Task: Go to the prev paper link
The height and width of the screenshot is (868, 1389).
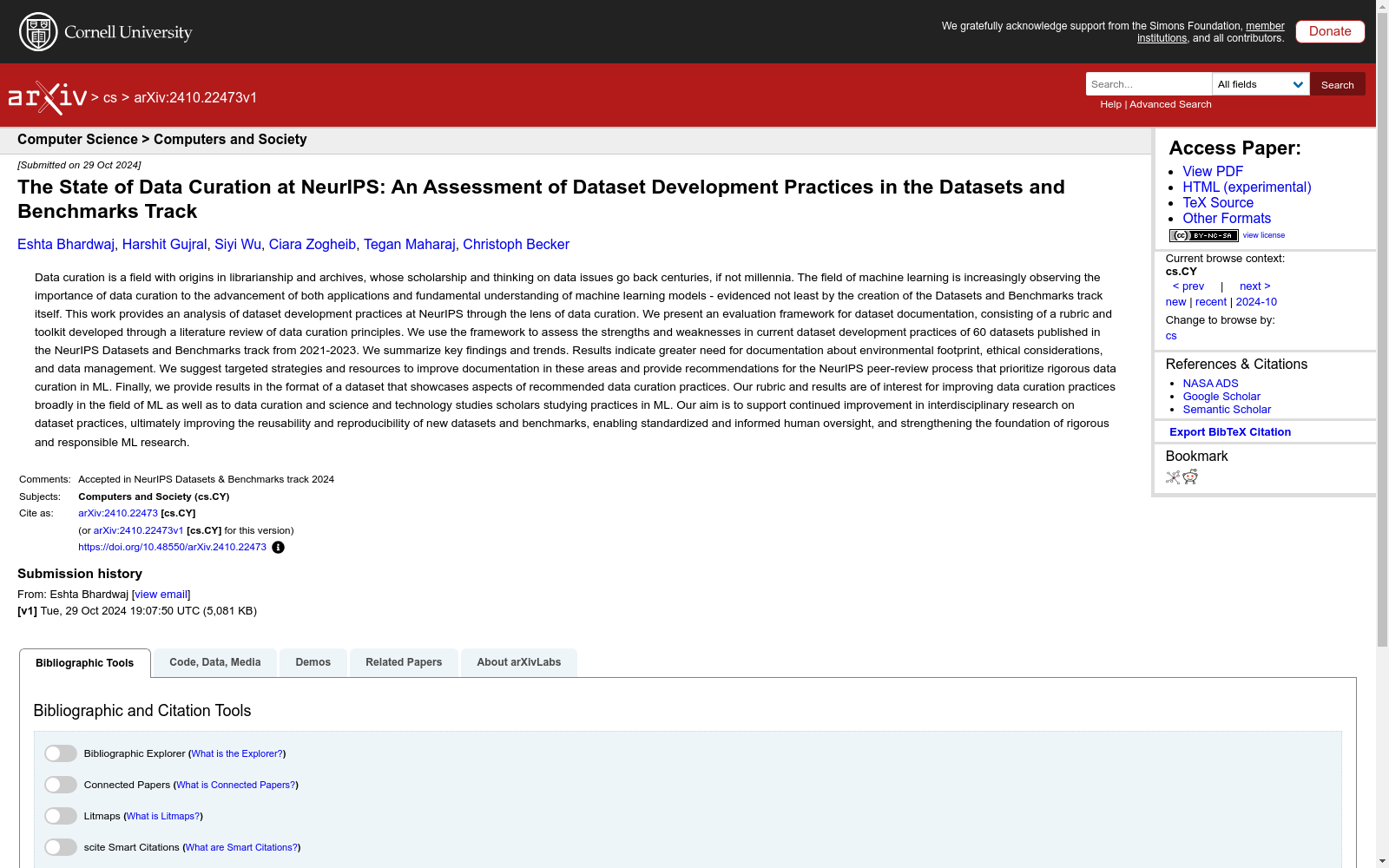Action: 1188,286
